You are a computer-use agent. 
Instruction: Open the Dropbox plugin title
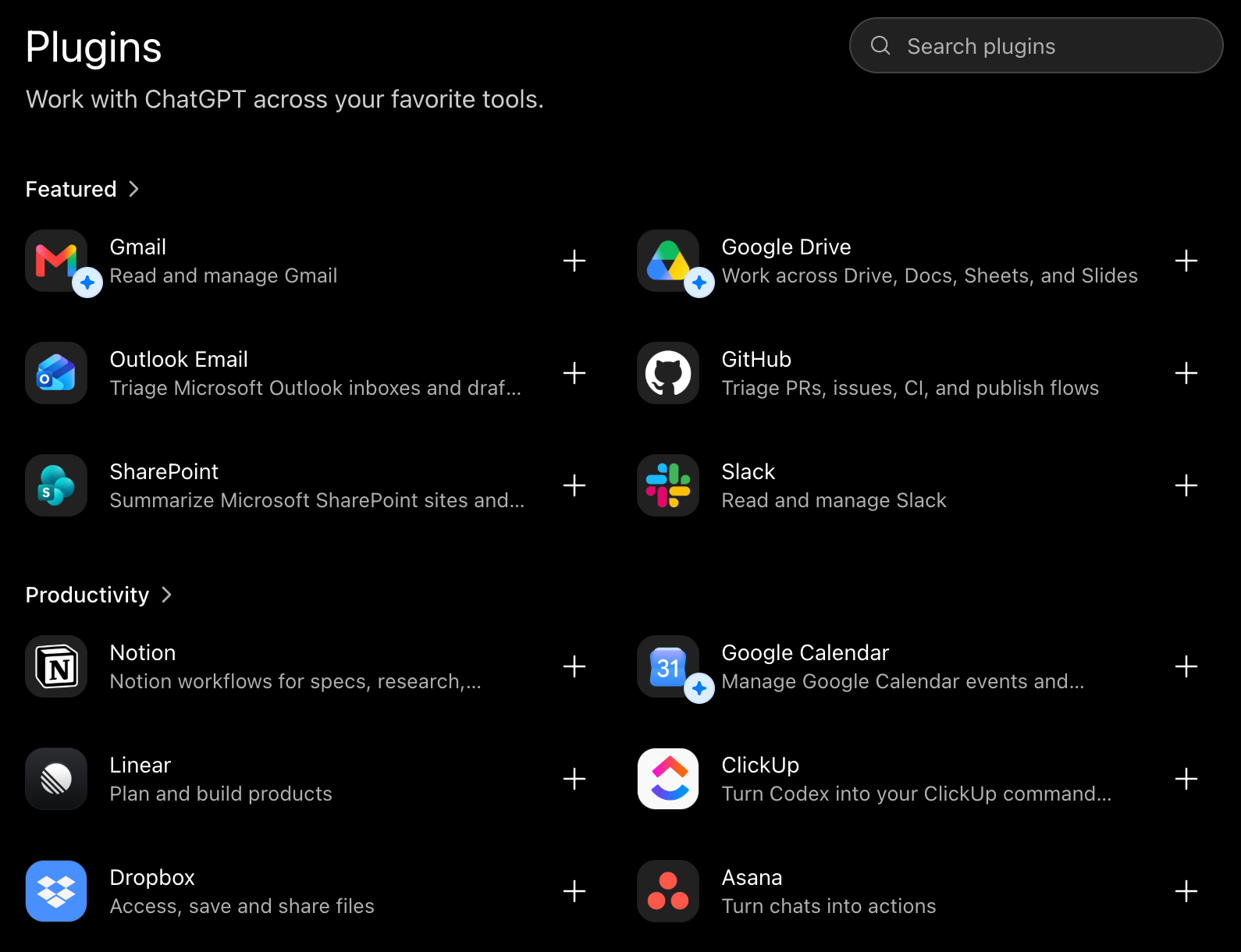click(x=152, y=877)
